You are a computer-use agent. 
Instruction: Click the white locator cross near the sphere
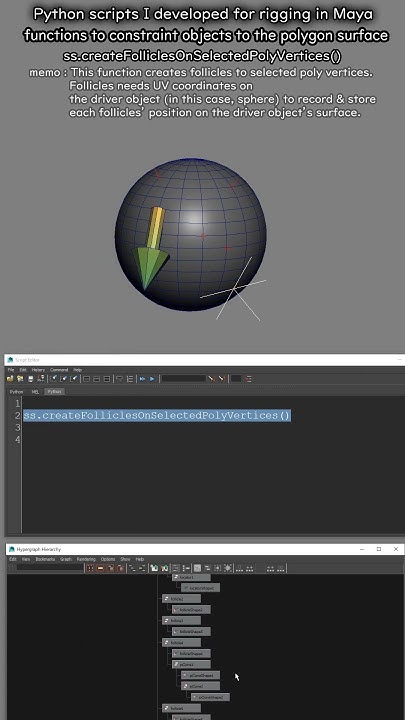234,289
